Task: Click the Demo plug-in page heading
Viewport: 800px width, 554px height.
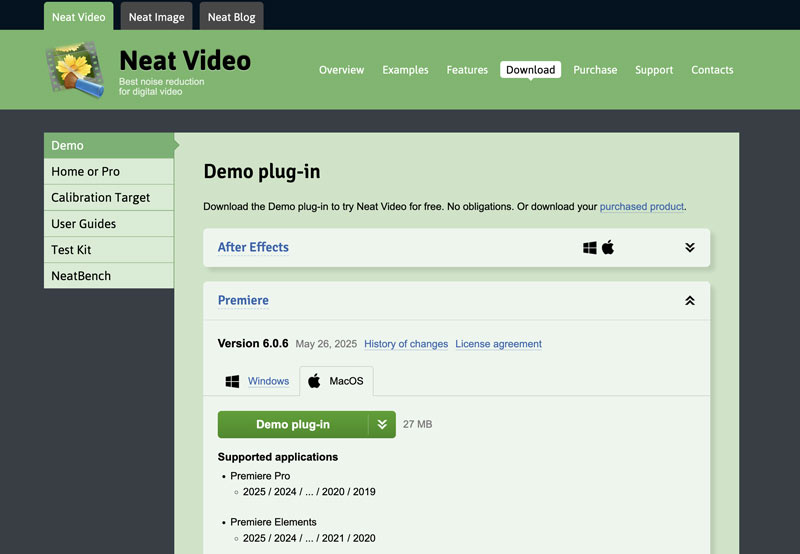Action: [262, 172]
